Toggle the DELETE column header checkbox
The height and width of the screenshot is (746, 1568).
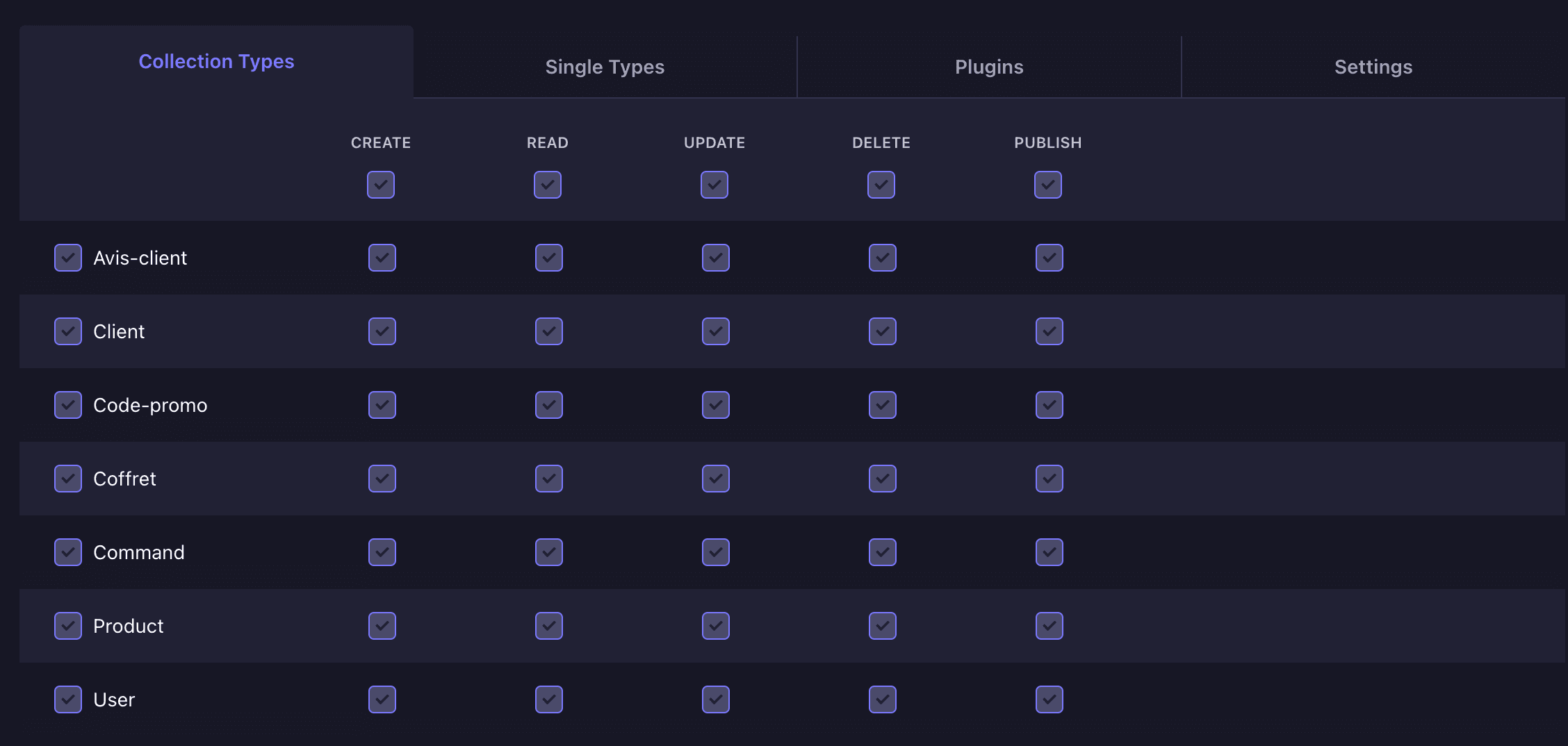coord(881,185)
